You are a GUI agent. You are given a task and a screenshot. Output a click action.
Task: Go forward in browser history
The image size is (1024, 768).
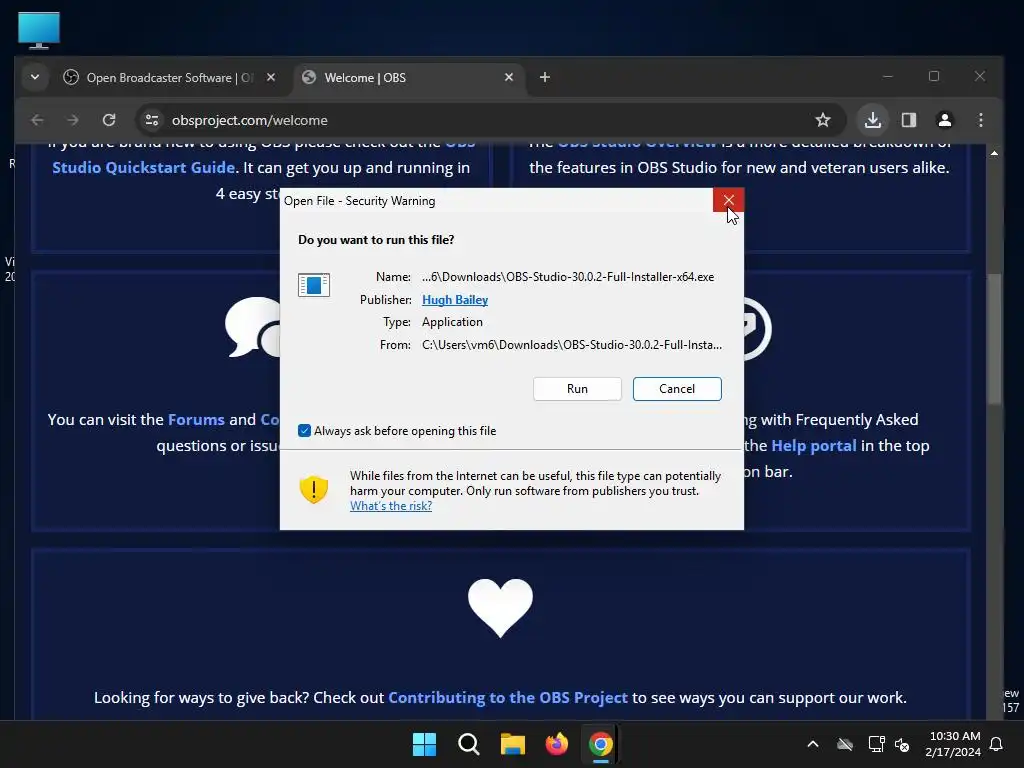click(72, 120)
